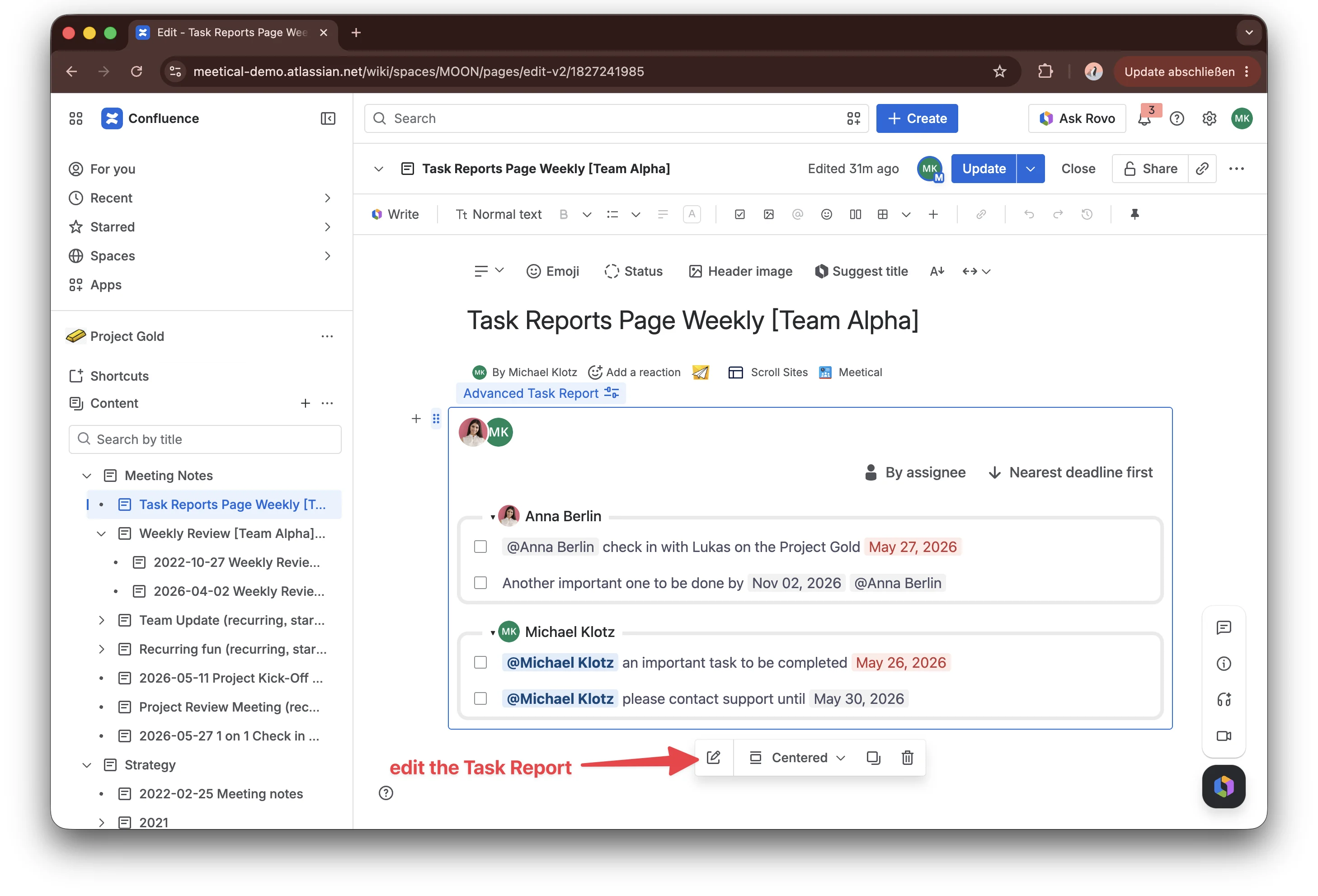1318x896 pixels.
Task: Bookmark page with the star icon in the address bar
Action: [999, 71]
